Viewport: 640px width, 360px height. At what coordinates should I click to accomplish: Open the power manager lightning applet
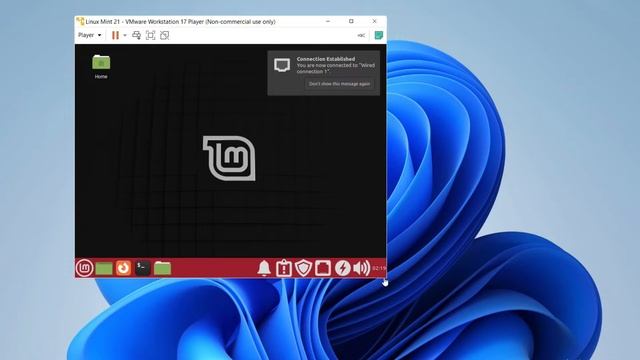coord(342,268)
